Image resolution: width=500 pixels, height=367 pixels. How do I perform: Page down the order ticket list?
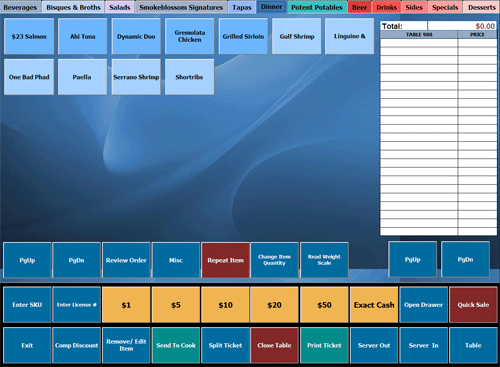[x=465, y=259]
